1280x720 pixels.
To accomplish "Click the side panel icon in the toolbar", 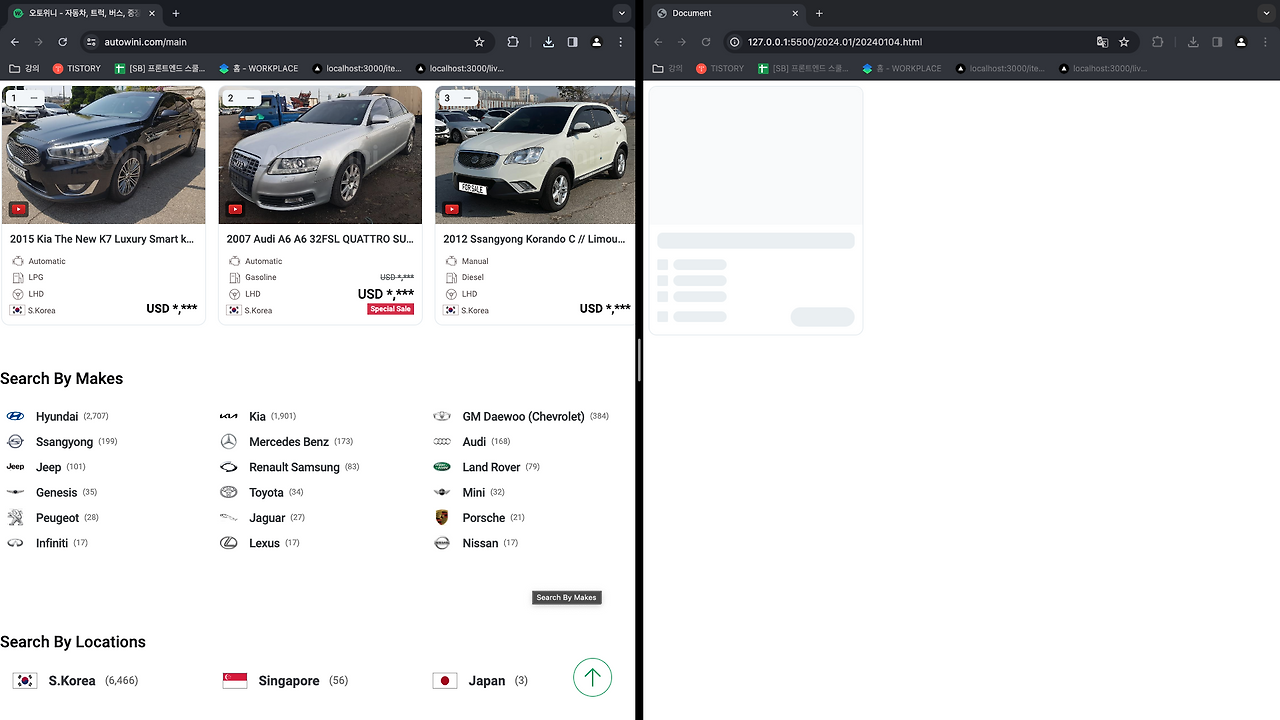I will coord(572,42).
